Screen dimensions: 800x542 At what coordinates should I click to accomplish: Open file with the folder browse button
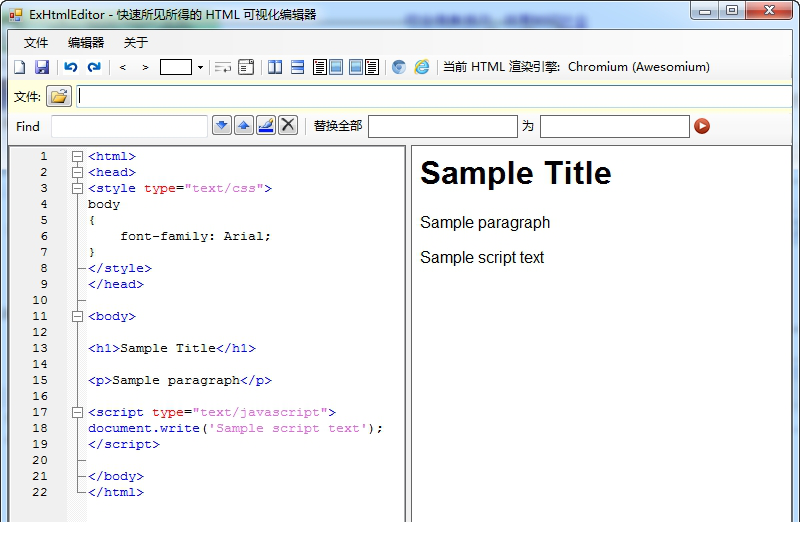59,96
